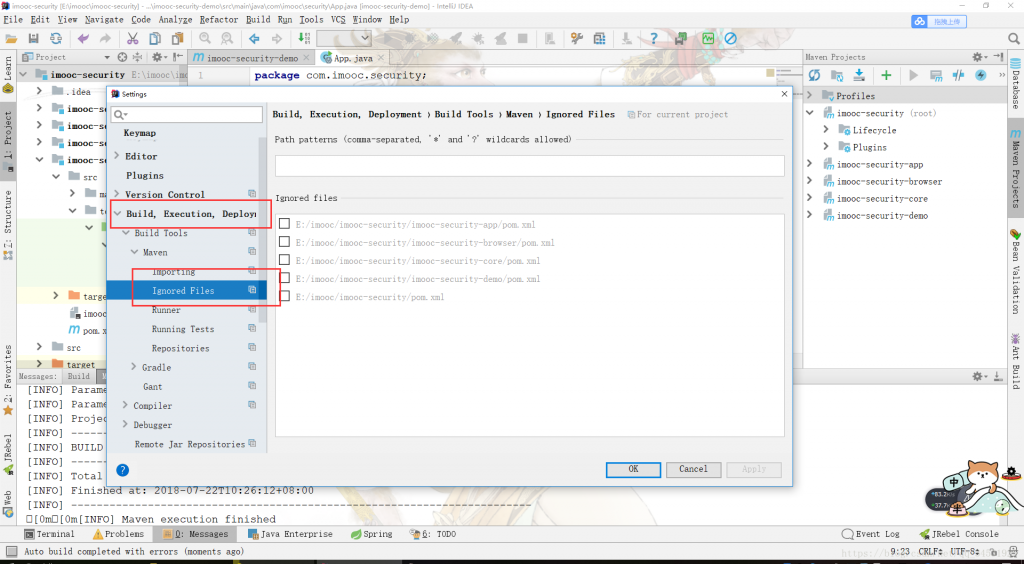Expand Debugger settings node
The height and width of the screenshot is (564, 1024).
(x=125, y=425)
